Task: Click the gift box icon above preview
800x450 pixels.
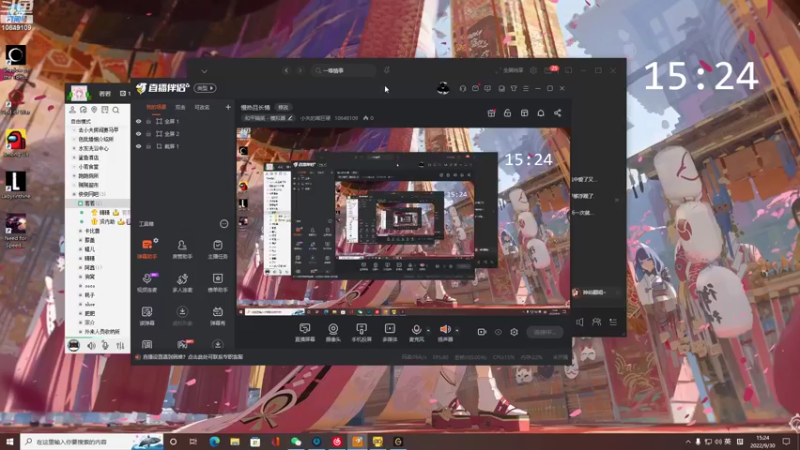Action: tap(491, 113)
